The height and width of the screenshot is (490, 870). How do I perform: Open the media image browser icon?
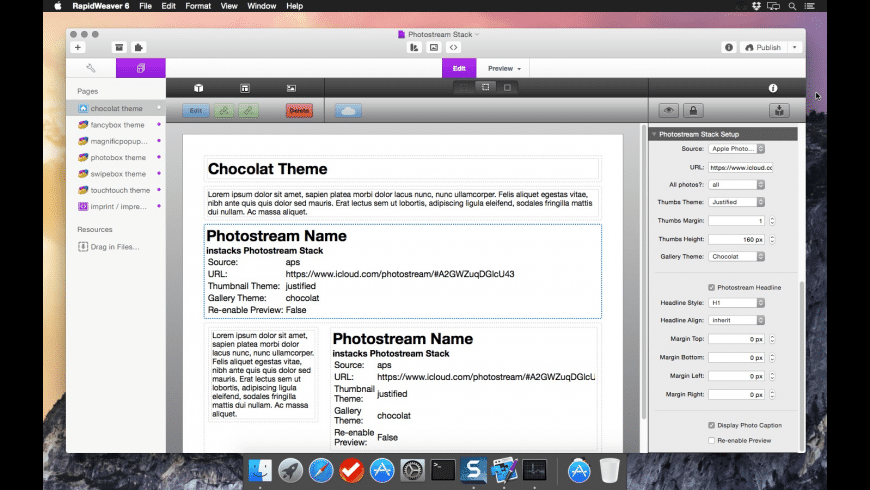coord(434,48)
